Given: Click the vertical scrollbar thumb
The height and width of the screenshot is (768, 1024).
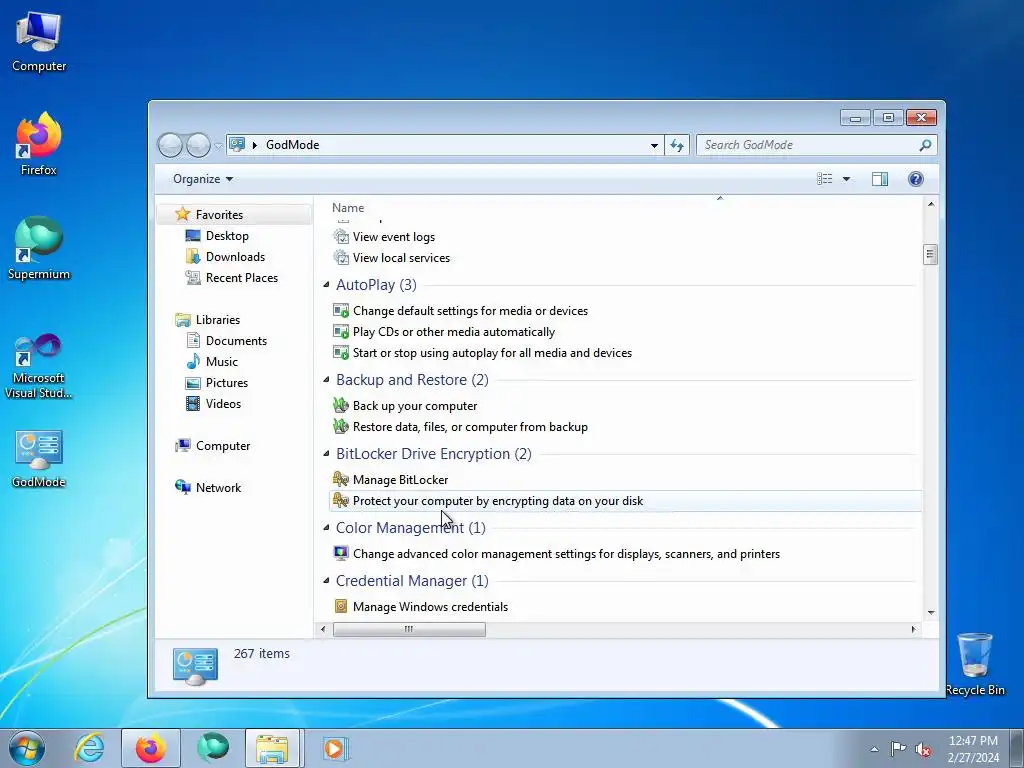Looking at the screenshot, I should [x=931, y=254].
